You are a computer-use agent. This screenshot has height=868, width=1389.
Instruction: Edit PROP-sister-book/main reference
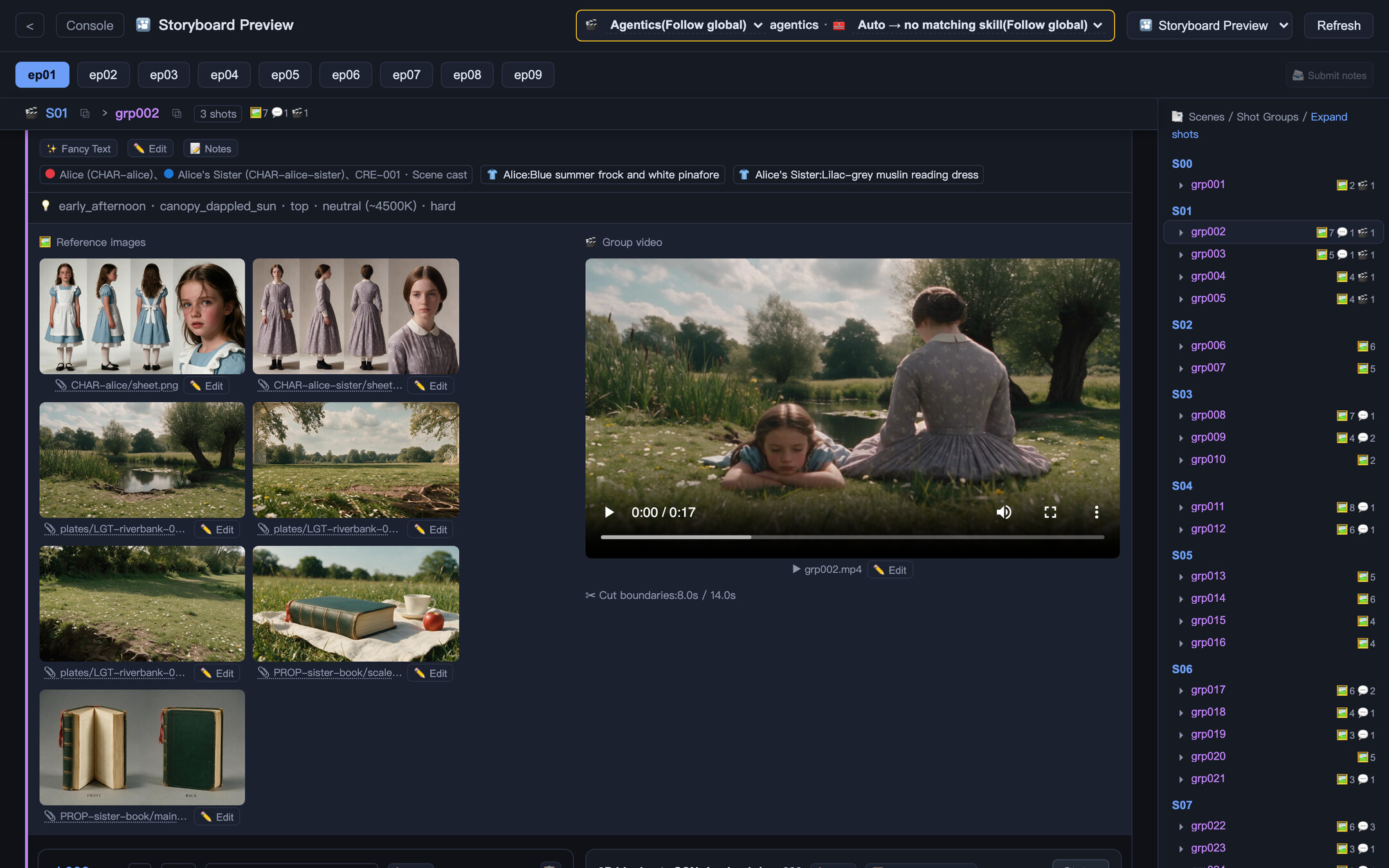coord(217,817)
